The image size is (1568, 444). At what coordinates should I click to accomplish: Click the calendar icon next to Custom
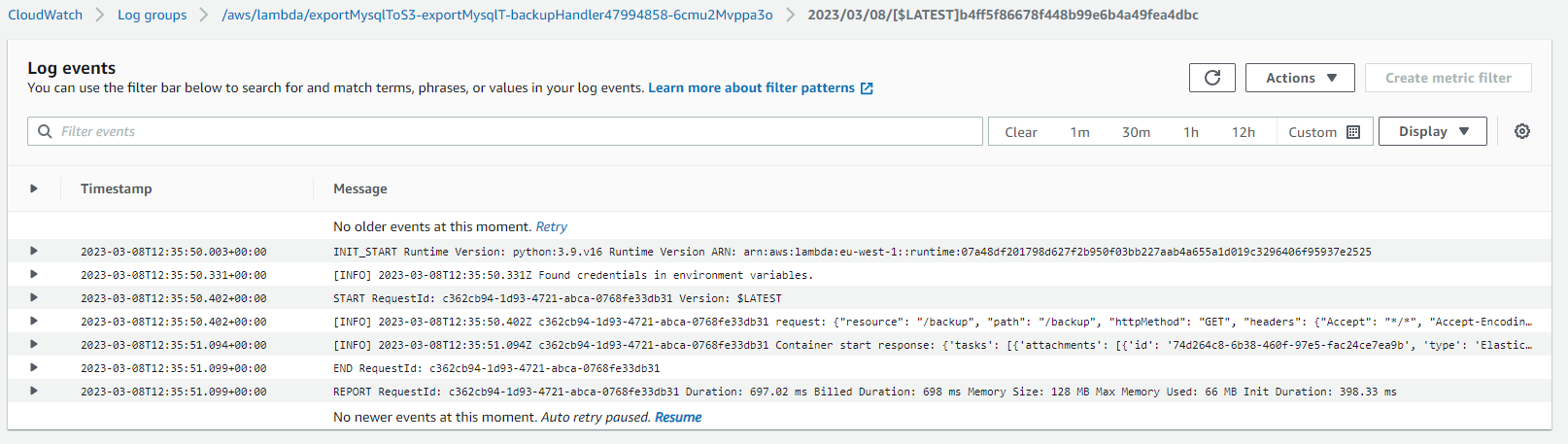click(1353, 132)
